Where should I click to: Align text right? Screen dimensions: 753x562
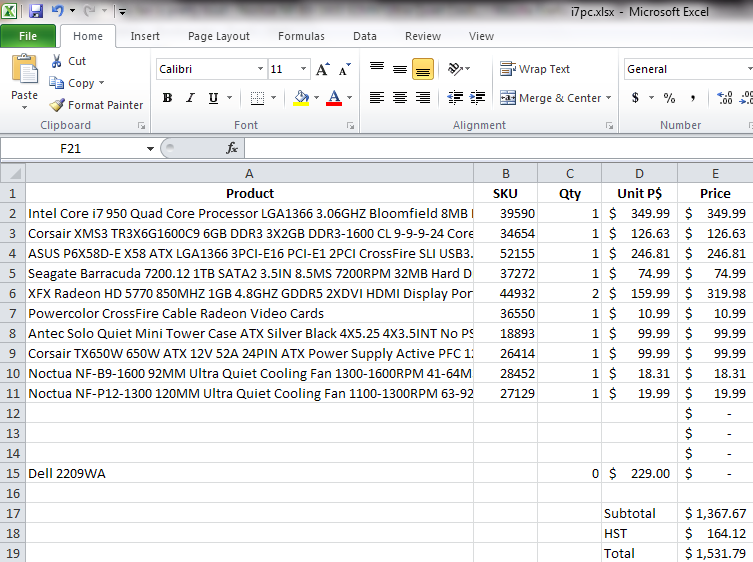(x=423, y=98)
